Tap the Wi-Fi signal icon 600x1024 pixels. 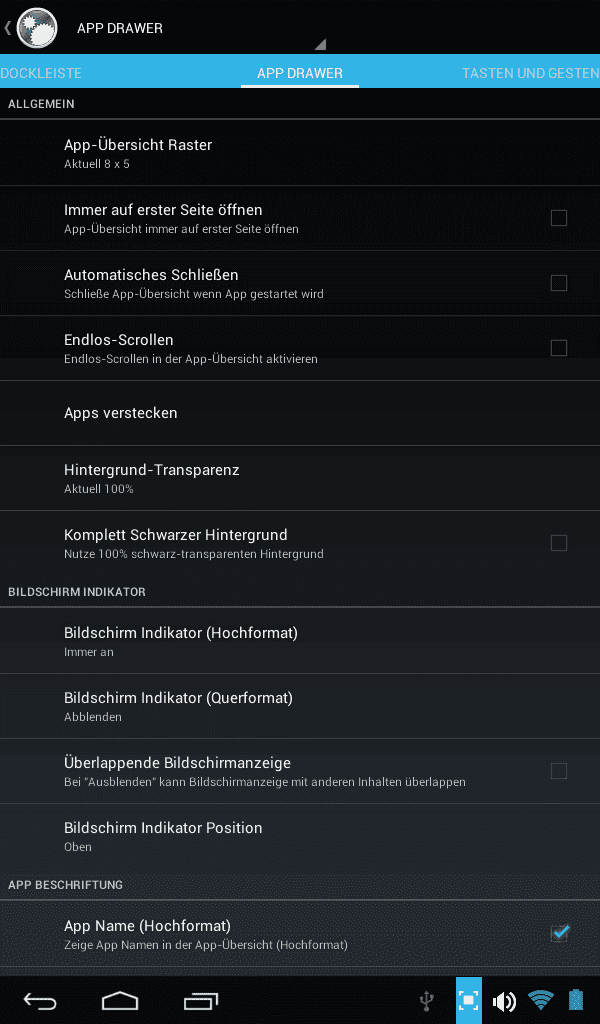point(541,1000)
